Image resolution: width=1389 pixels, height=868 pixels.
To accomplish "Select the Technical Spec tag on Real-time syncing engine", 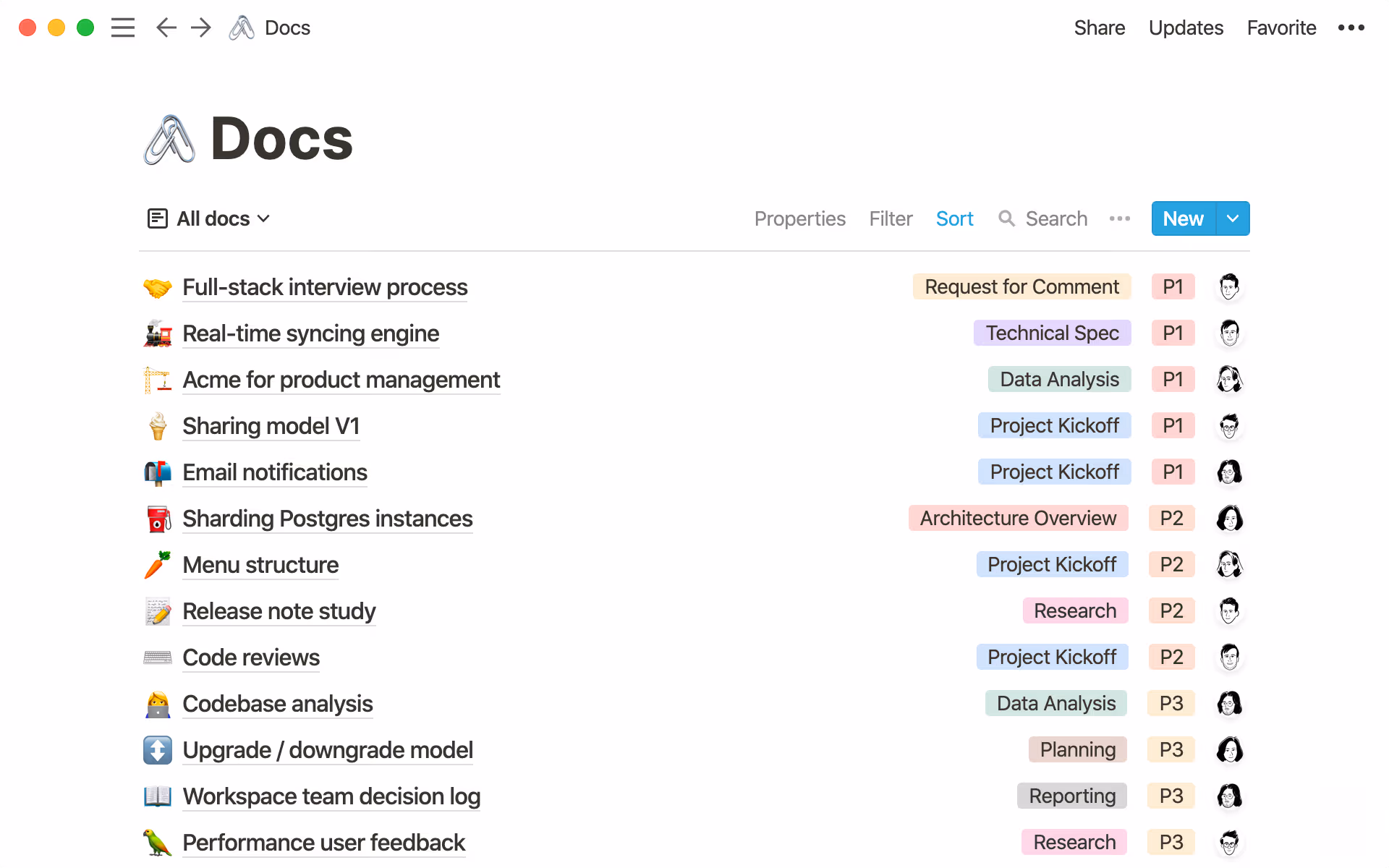I will pyautogui.click(x=1052, y=333).
